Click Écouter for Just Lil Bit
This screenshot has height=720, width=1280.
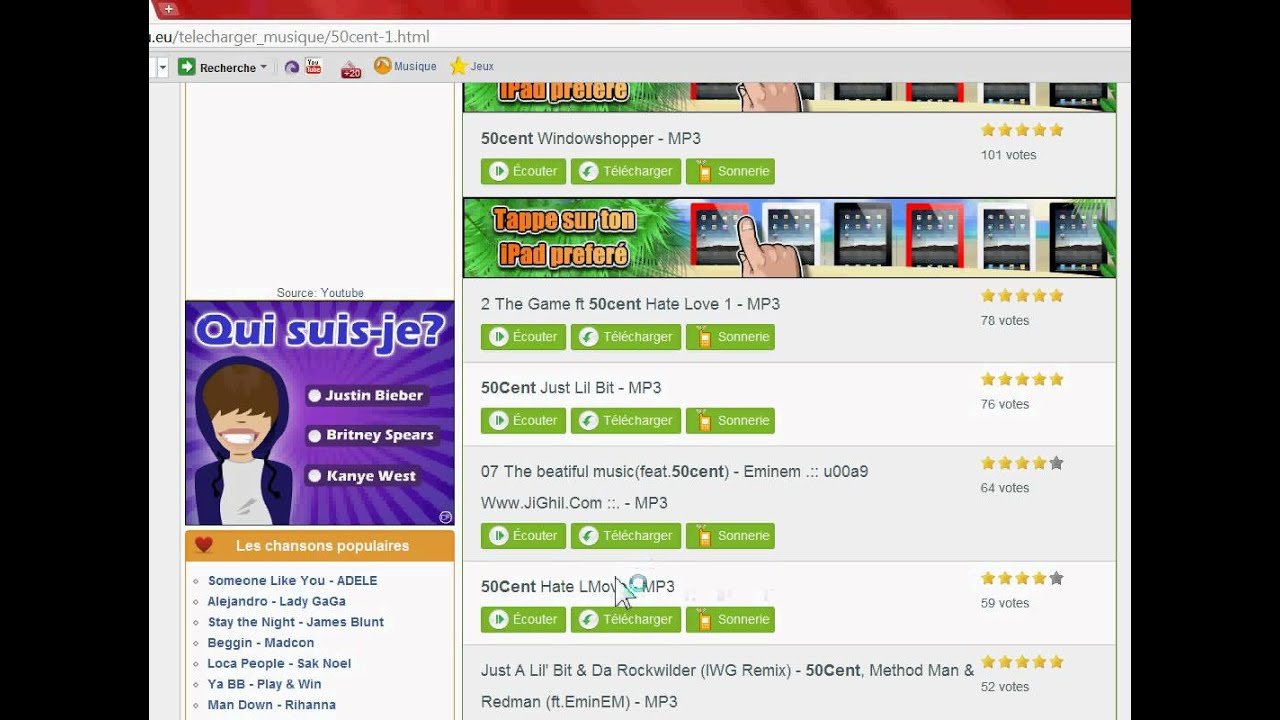523,421
